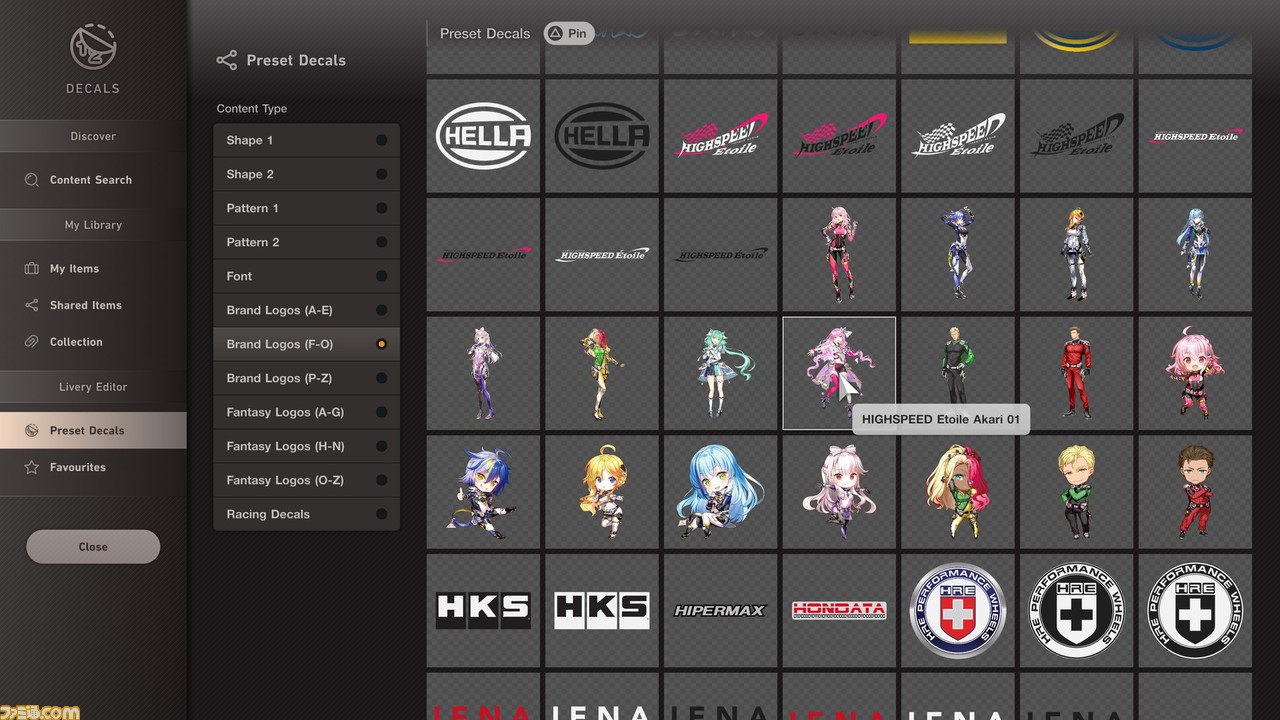This screenshot has width=1280, height=720.
Task: Pick the red racing suit driver decal
Action: click(1076, 373)
